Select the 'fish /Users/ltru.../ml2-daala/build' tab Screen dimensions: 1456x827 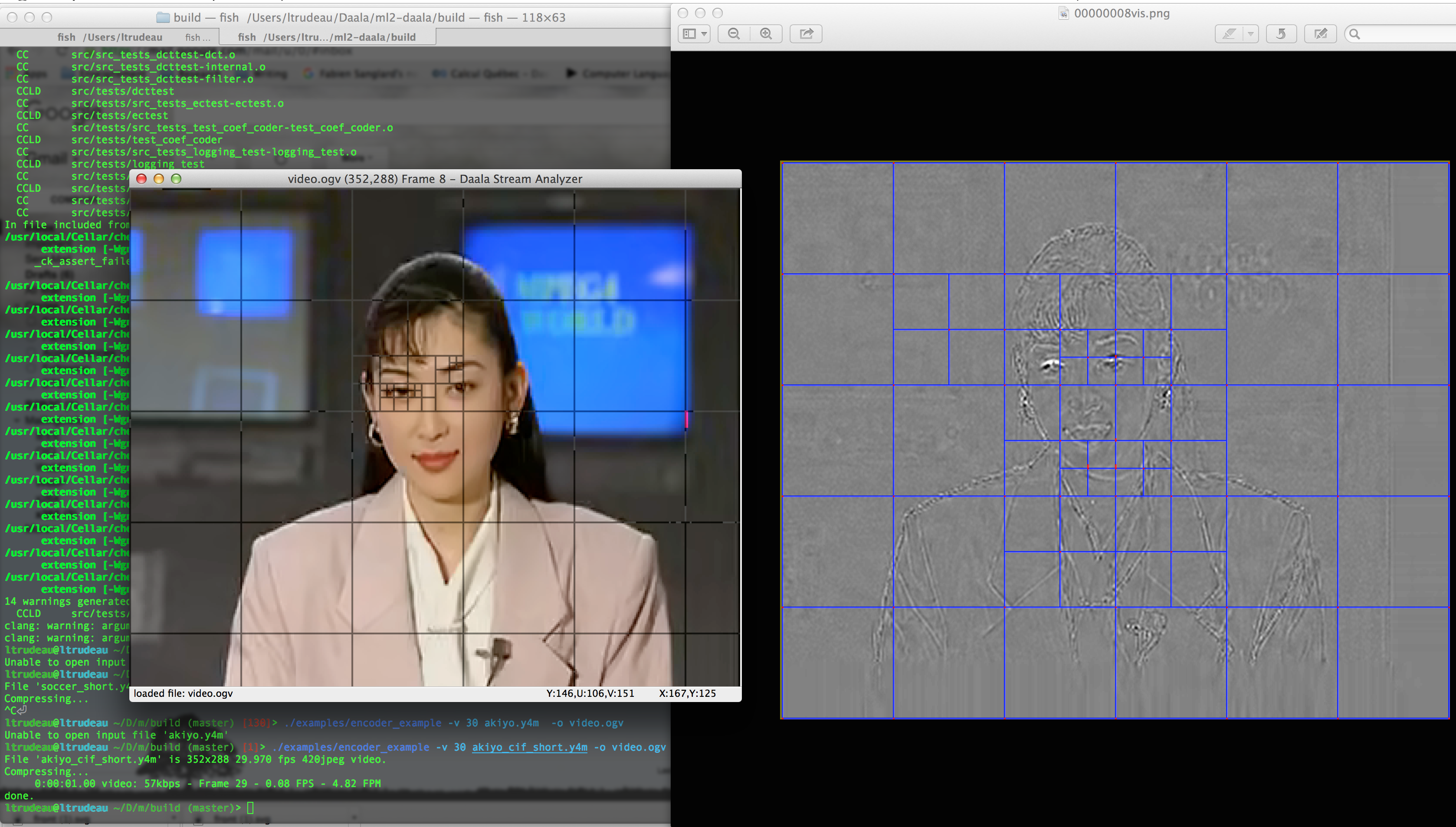(x=327, y=37)
